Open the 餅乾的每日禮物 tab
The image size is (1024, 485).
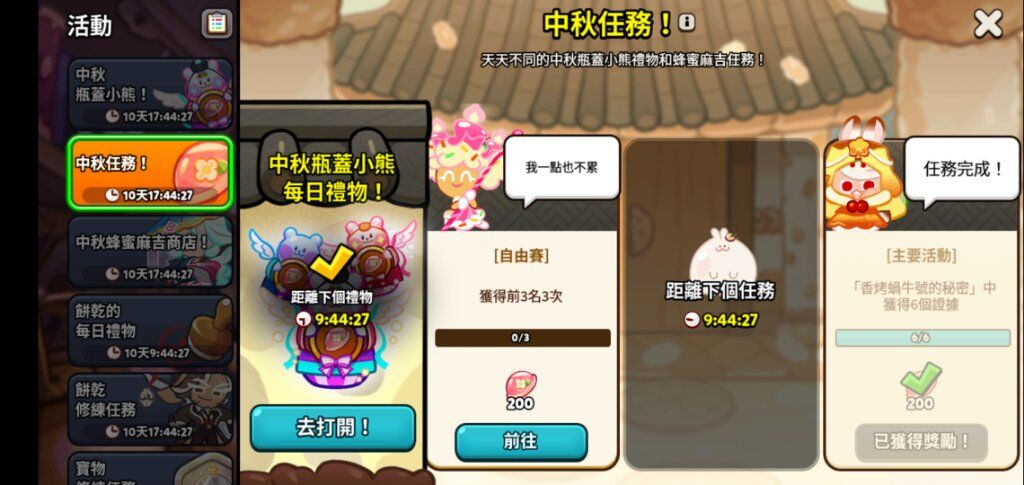[150, 331]
